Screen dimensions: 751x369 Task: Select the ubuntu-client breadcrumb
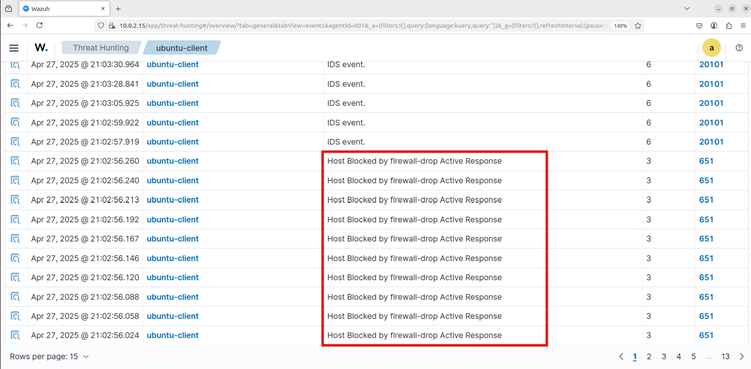pos(182,48)
